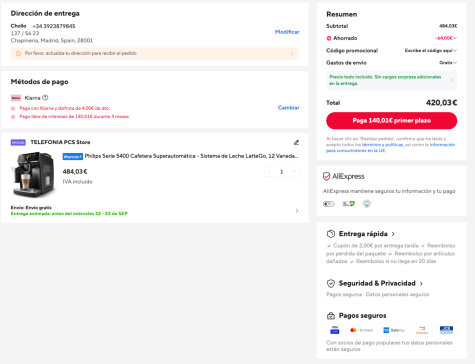Click the phone number +34 3923879845
The height and width of the screenshot is (364, 475).
(54, 26)
